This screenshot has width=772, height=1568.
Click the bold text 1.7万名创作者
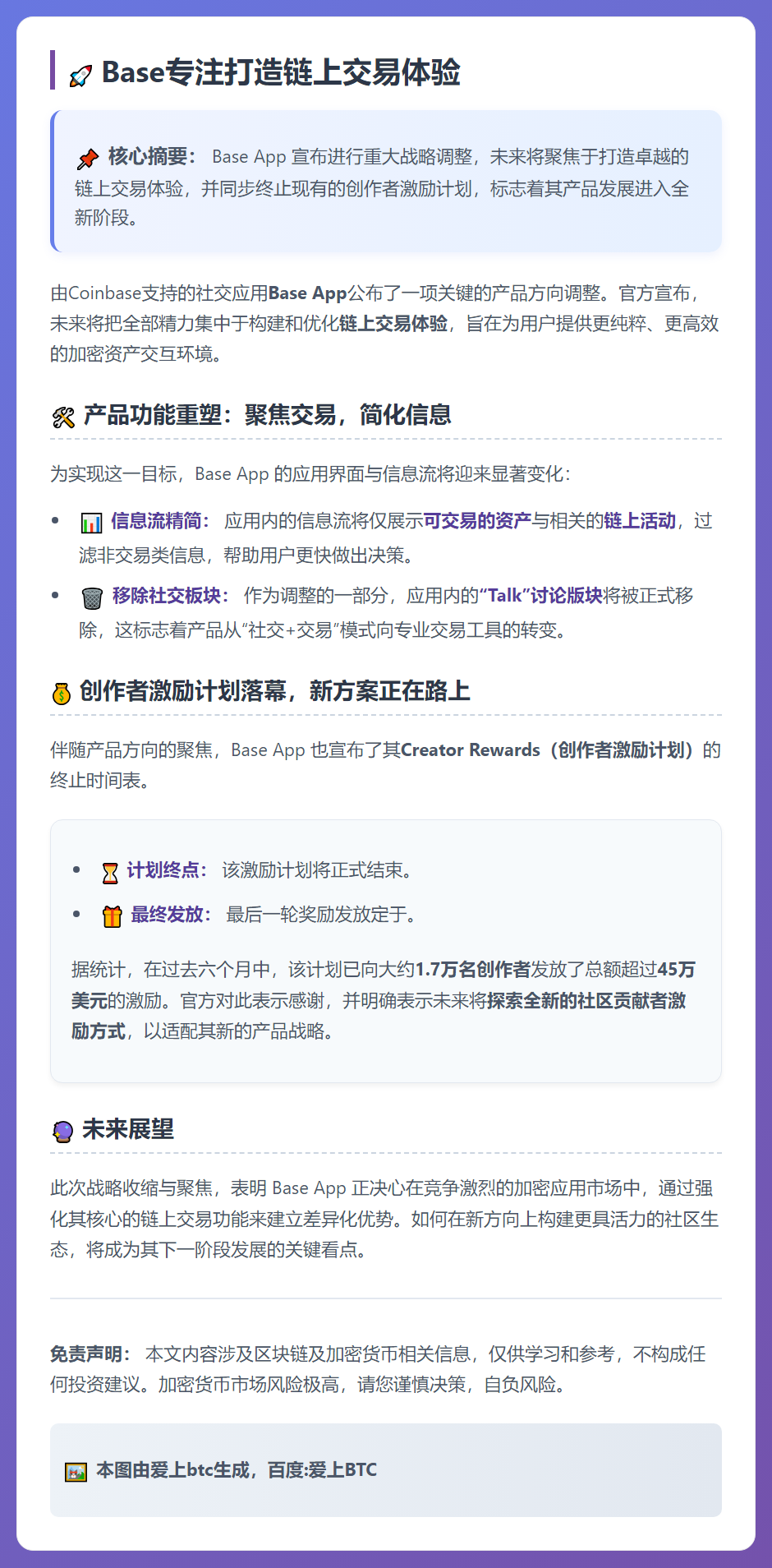point(472,970)
